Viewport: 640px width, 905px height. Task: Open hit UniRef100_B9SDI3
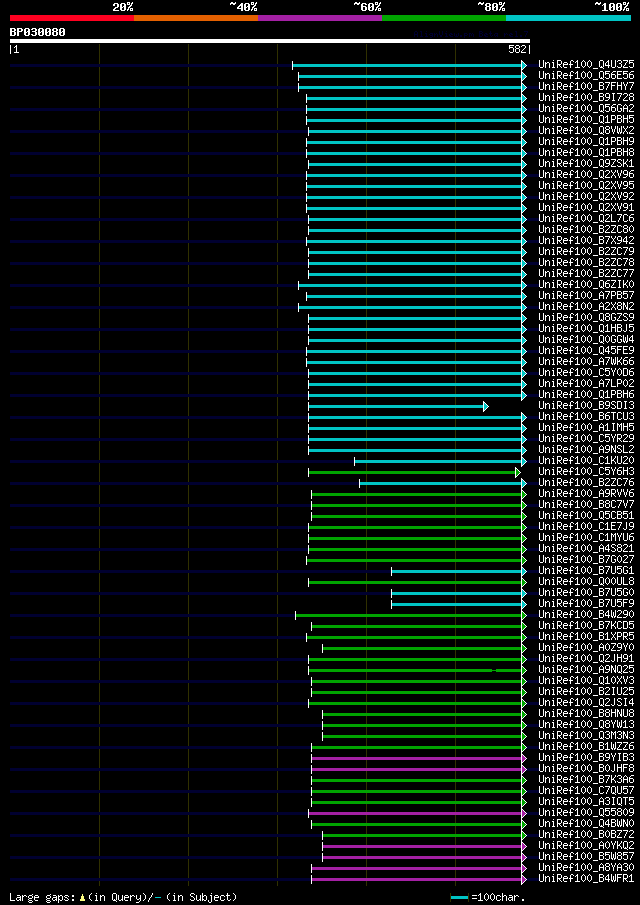pyautogui.click(x=586, y=406)
